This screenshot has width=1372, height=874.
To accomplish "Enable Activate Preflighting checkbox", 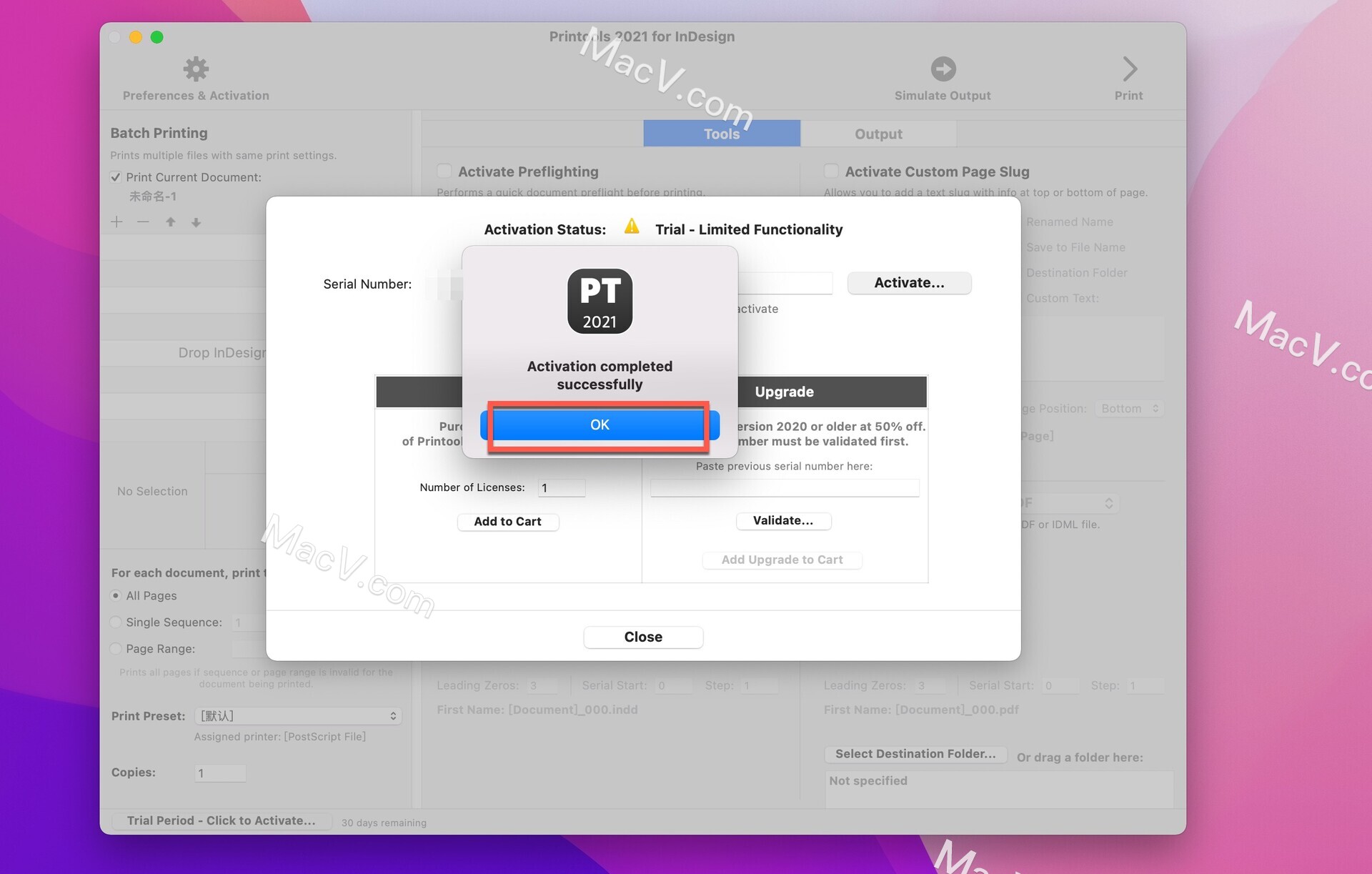I will click(444, 171).
